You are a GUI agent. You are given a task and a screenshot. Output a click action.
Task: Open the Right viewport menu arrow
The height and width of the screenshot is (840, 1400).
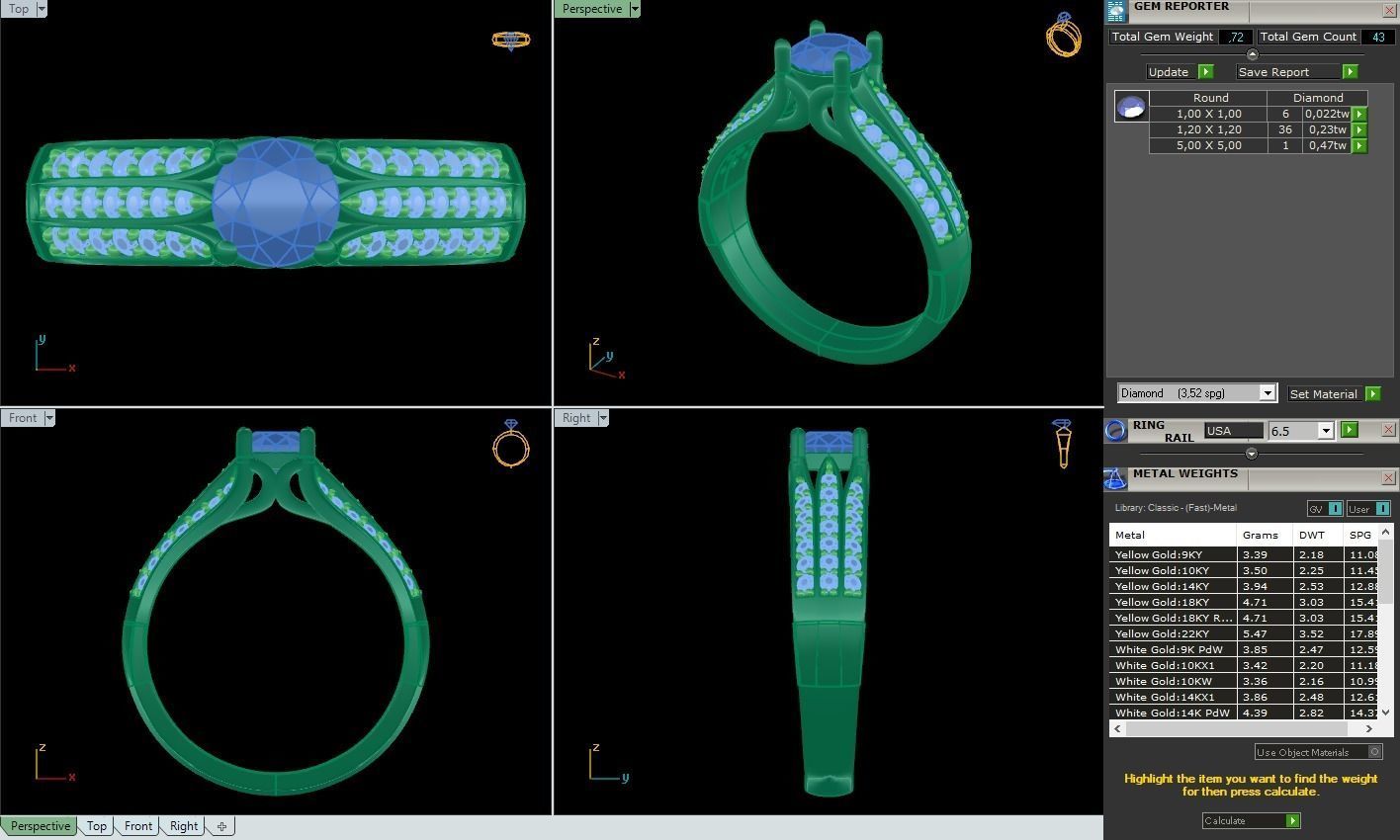coord(603,418)
